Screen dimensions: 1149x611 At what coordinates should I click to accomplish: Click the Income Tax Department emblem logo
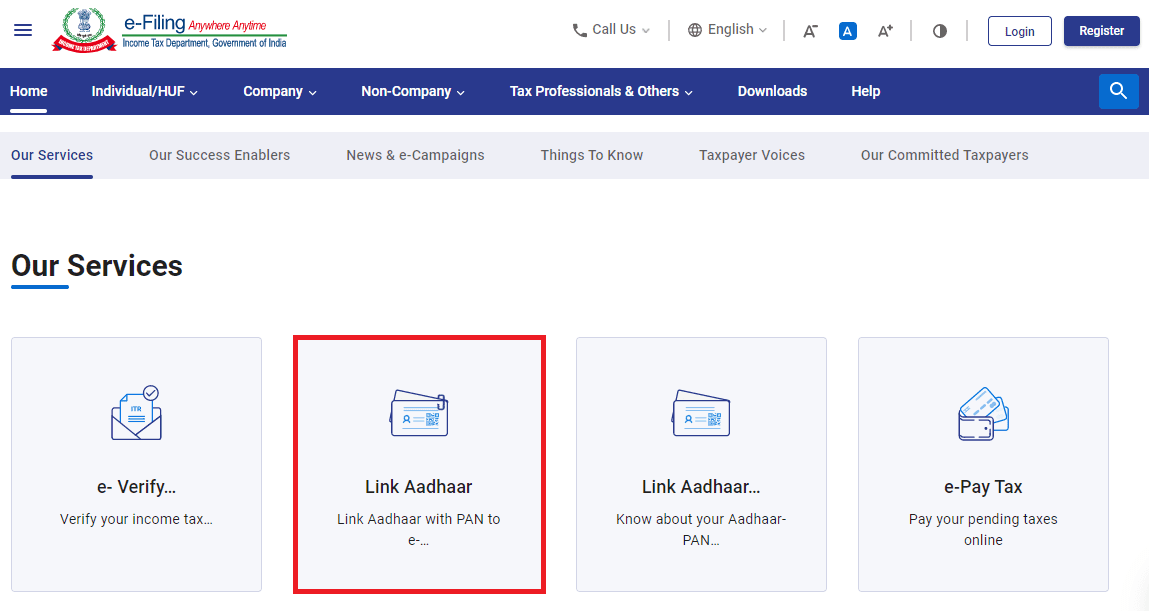click(84, 30)
